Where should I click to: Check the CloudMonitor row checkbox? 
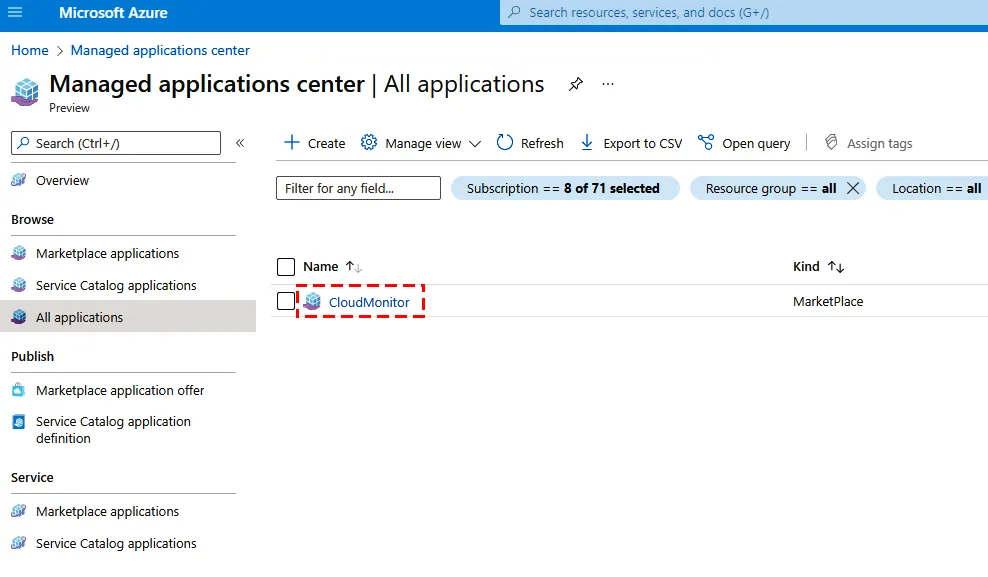coord(286,301)
